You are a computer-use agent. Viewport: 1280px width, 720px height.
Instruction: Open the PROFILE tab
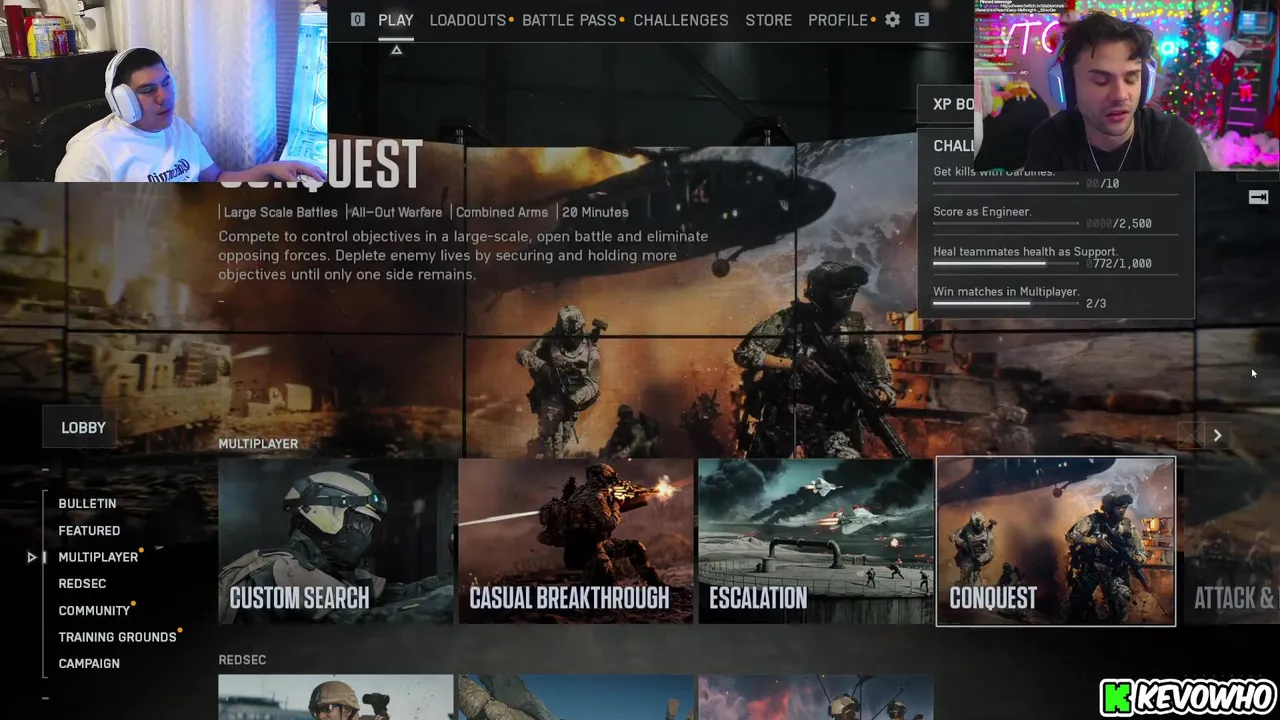tap(838, 20)
